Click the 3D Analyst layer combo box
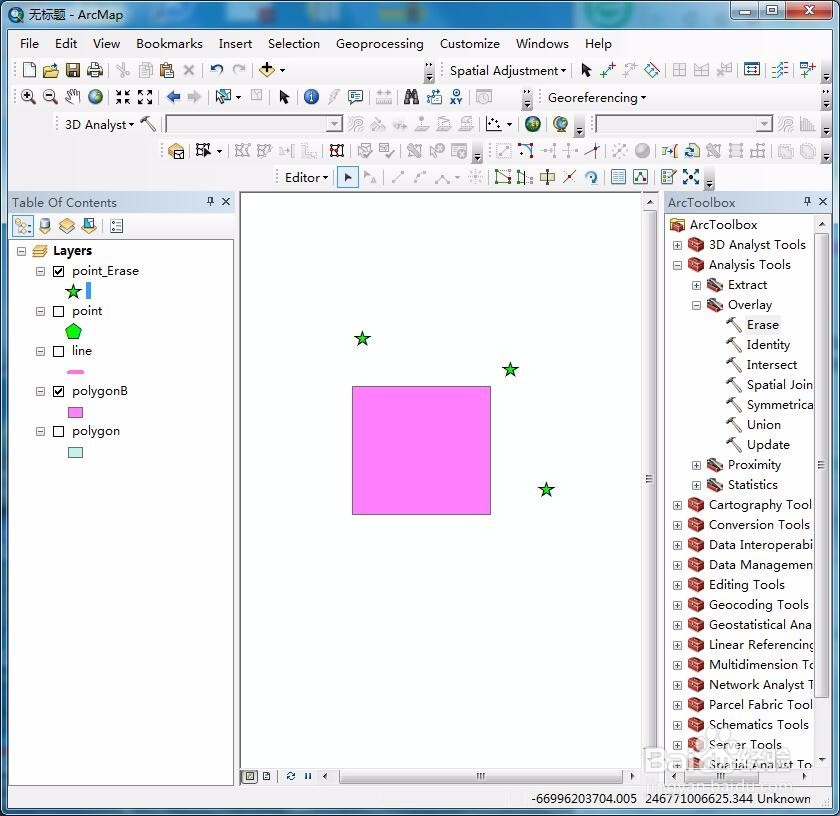This screenshot has width=840, height=816. pos(254,124)
